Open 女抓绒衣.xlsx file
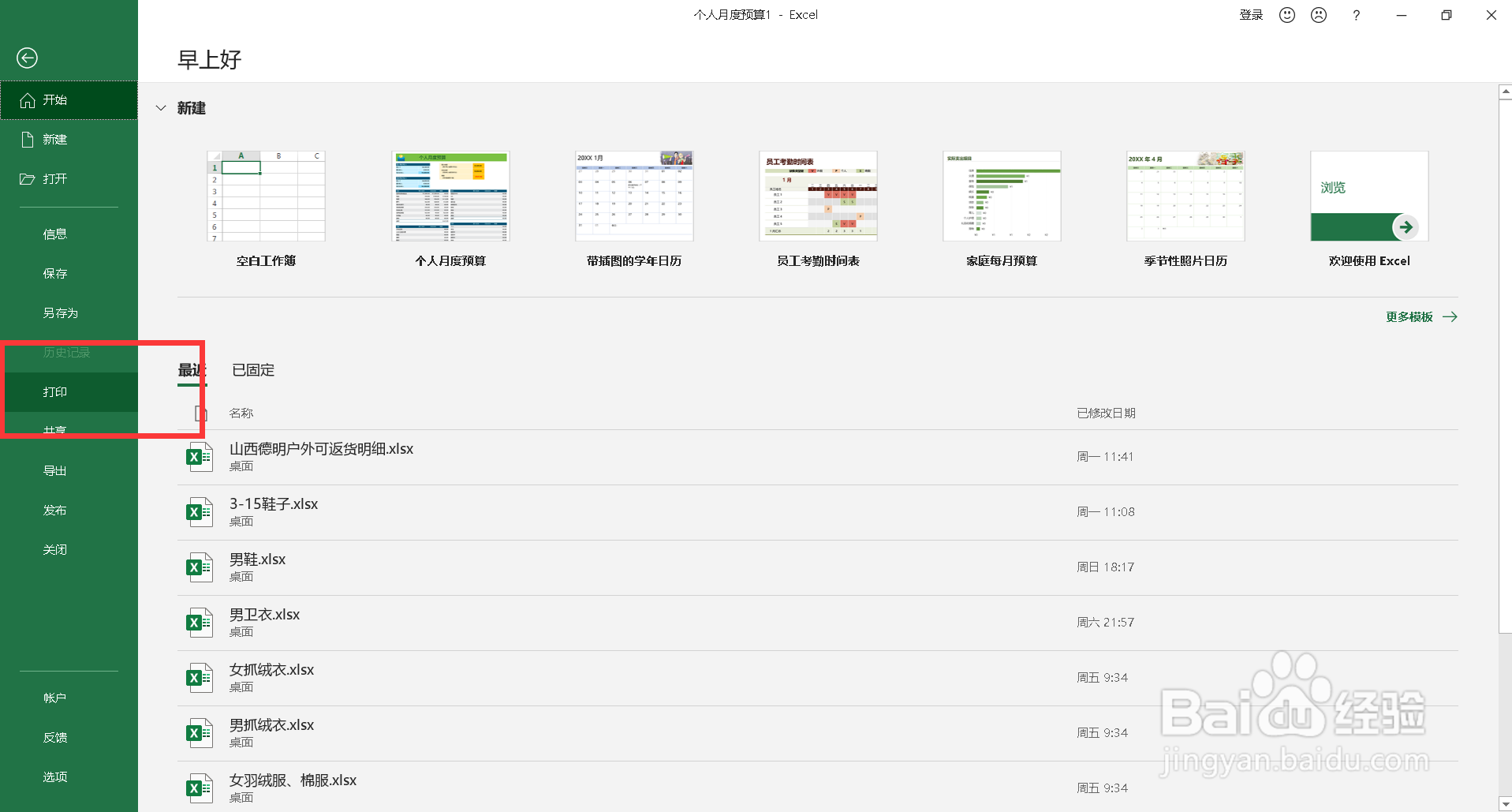Image resolution: width=1512 pixels, height=812 pixels. point(818,679)
